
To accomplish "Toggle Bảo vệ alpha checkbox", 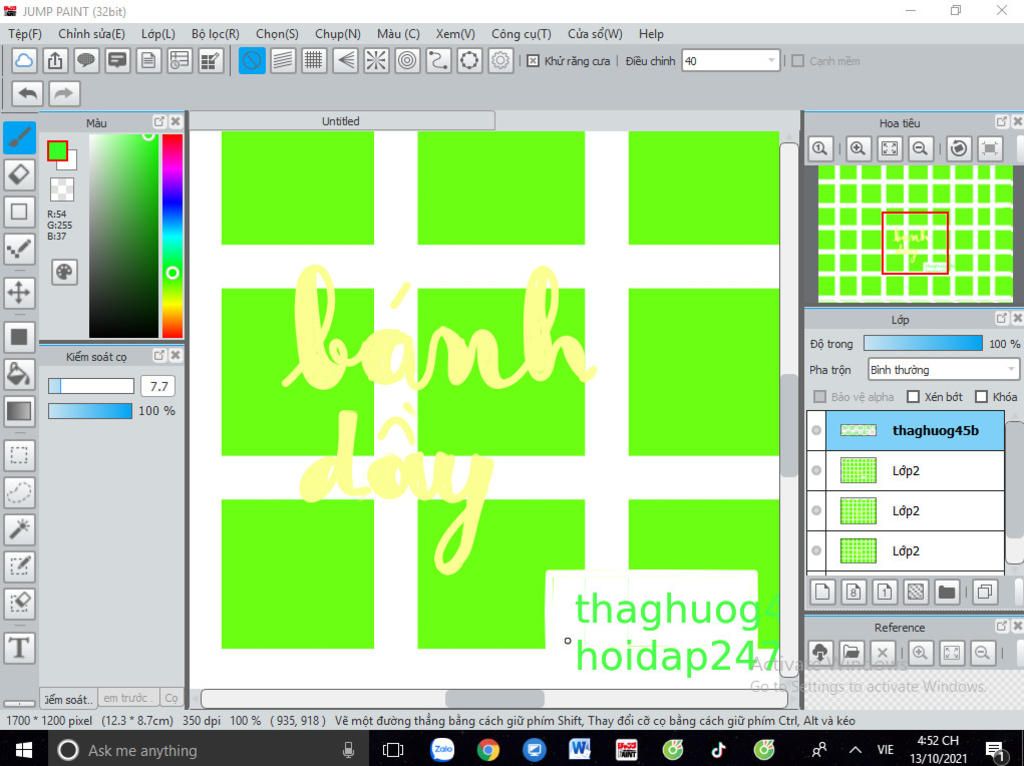I will tap(820, 396).
